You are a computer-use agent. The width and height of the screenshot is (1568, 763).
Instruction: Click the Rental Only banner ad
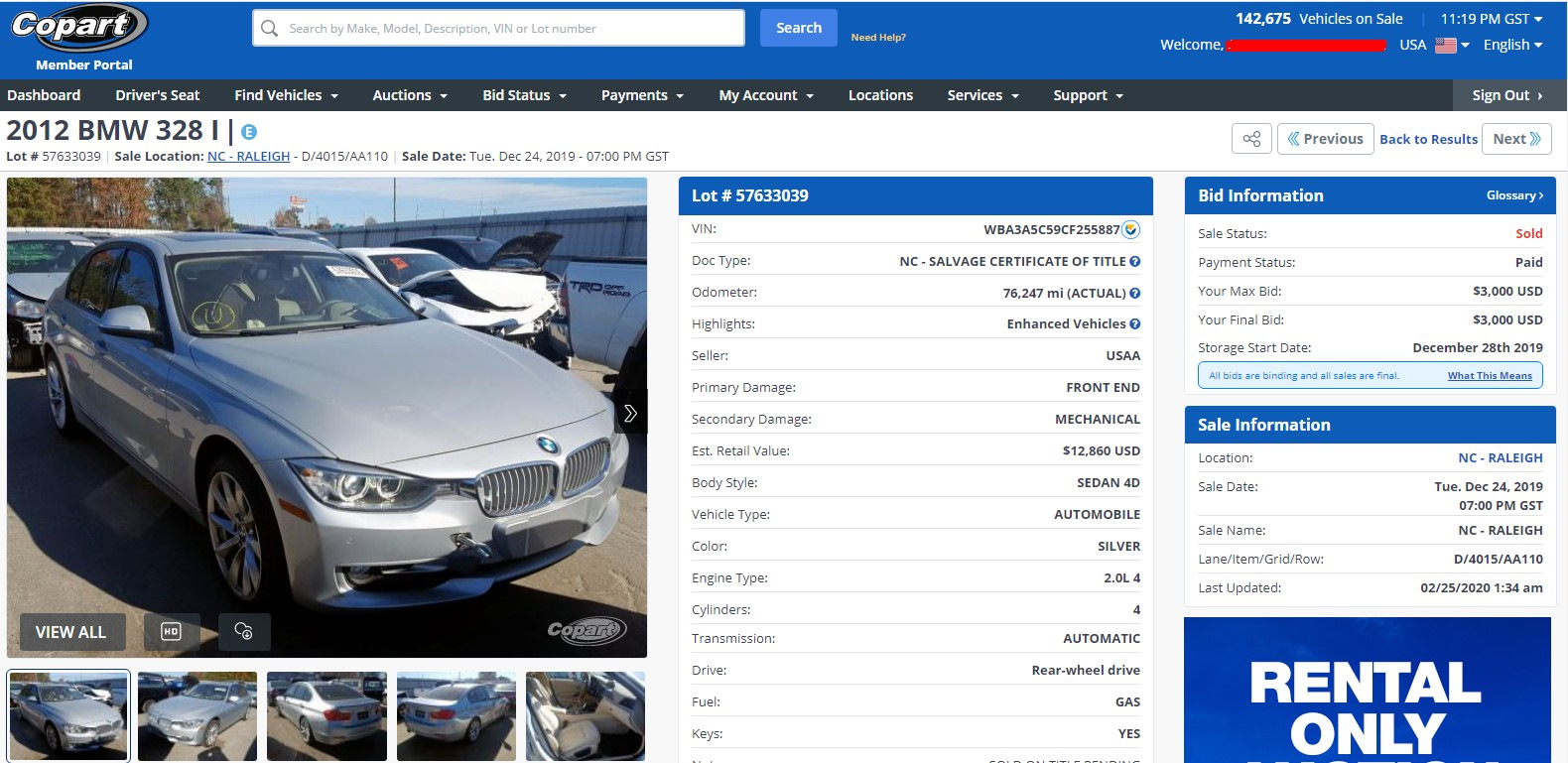click(1367, 690)
